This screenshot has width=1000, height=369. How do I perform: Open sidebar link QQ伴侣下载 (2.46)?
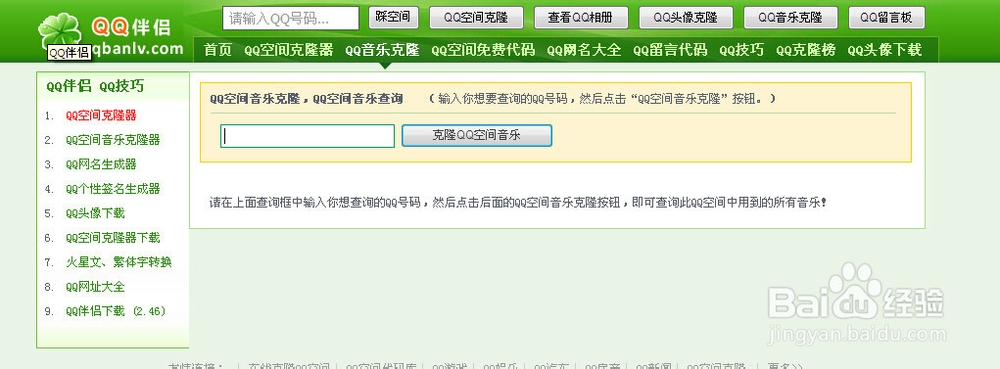pyautogui.click(x=116, y=311)
